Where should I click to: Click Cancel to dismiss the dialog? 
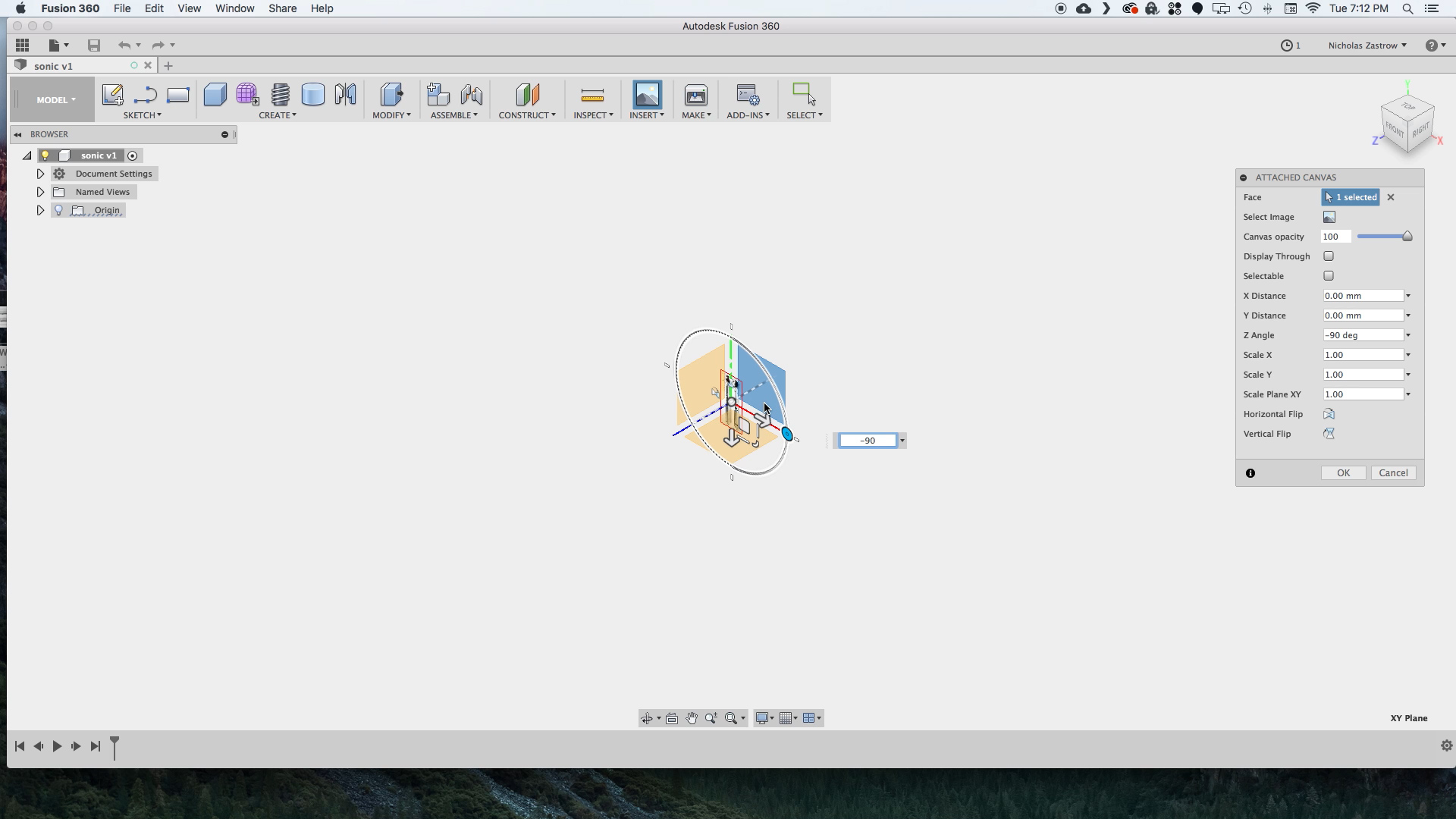point(1394,472)
